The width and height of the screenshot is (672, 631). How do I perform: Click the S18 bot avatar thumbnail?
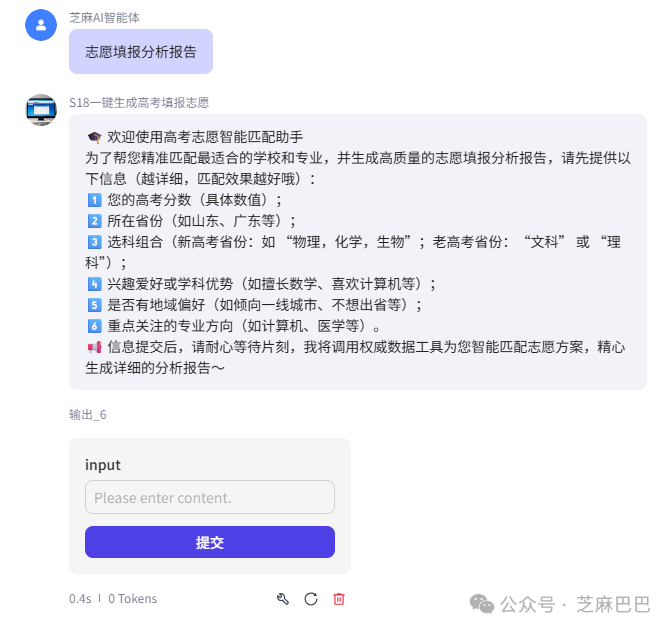(x=41, y=110)
